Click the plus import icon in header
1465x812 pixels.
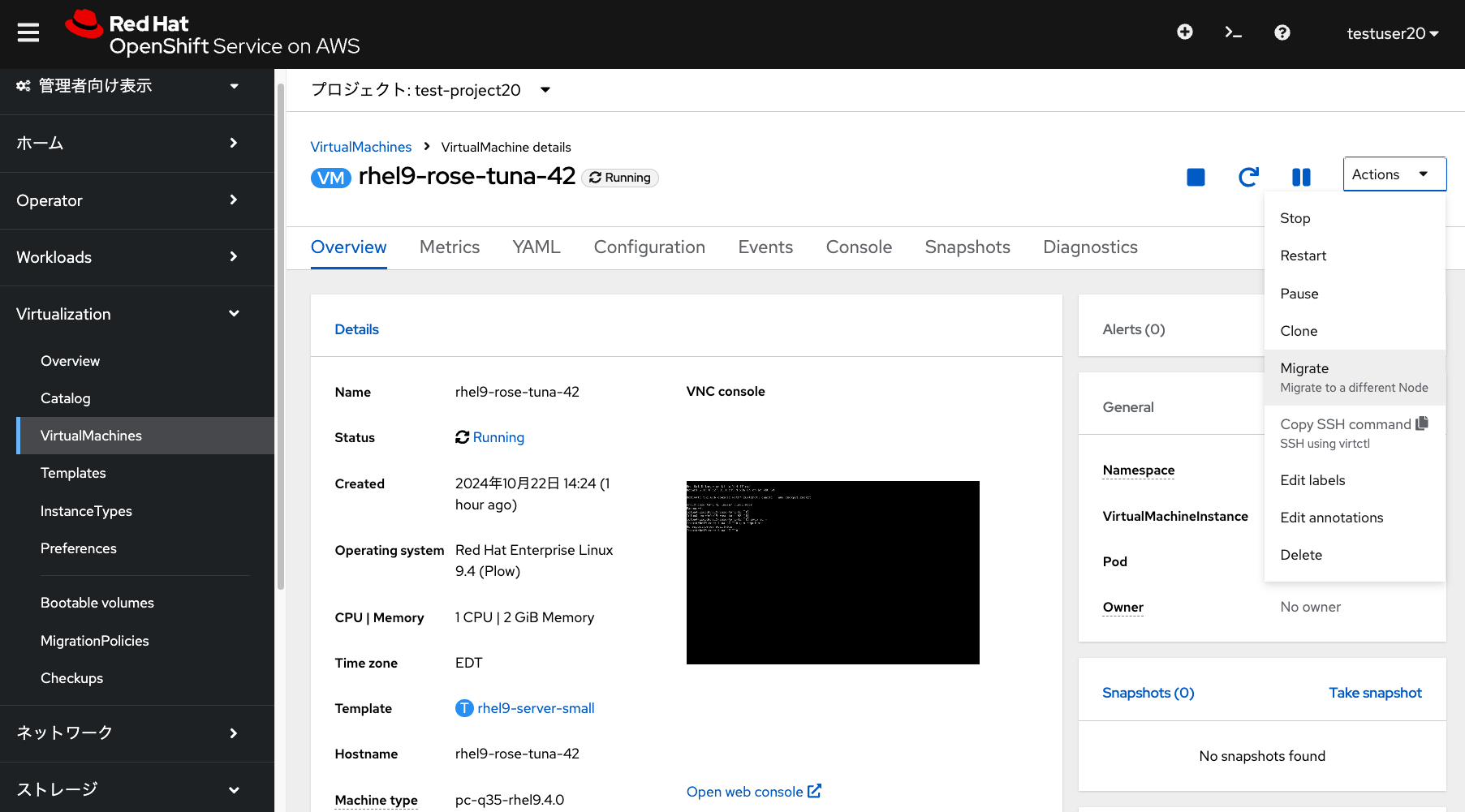coord(1185,32)
